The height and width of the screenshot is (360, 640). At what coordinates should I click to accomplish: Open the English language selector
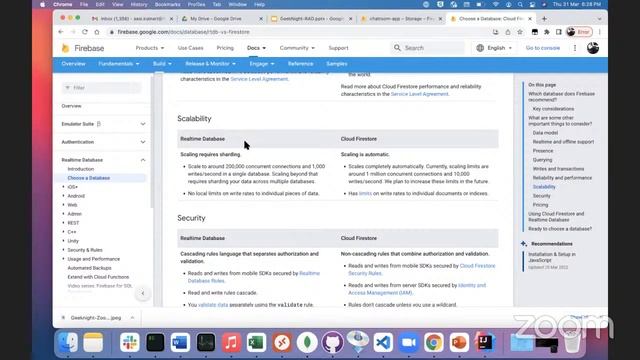point(494,48)
